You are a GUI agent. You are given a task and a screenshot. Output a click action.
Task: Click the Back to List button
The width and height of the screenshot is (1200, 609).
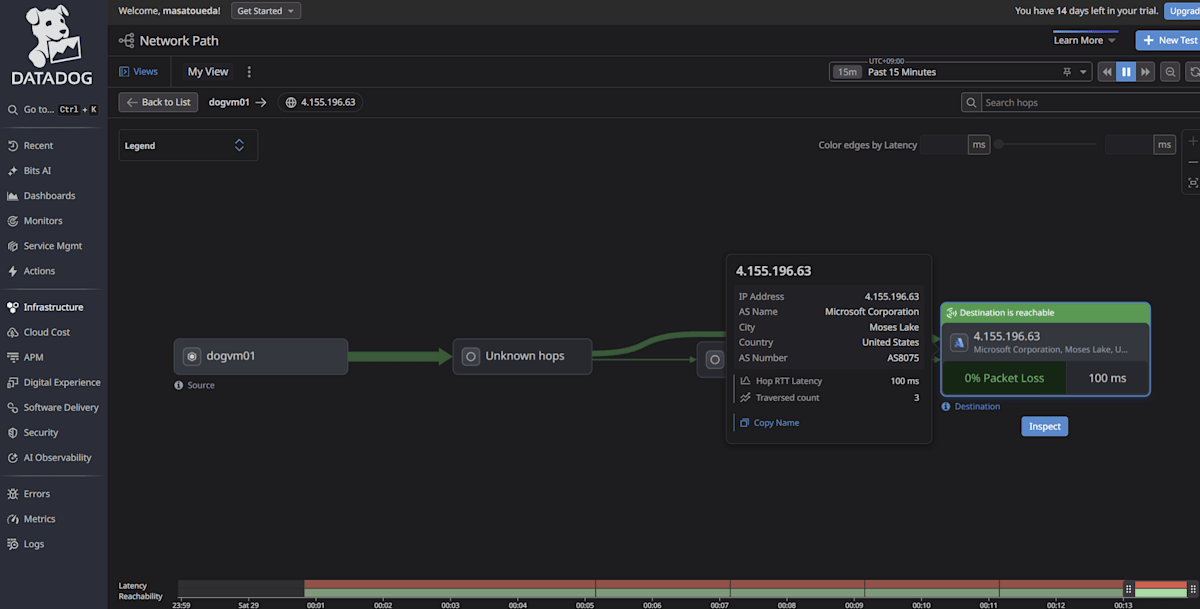[x=158, y=102]
